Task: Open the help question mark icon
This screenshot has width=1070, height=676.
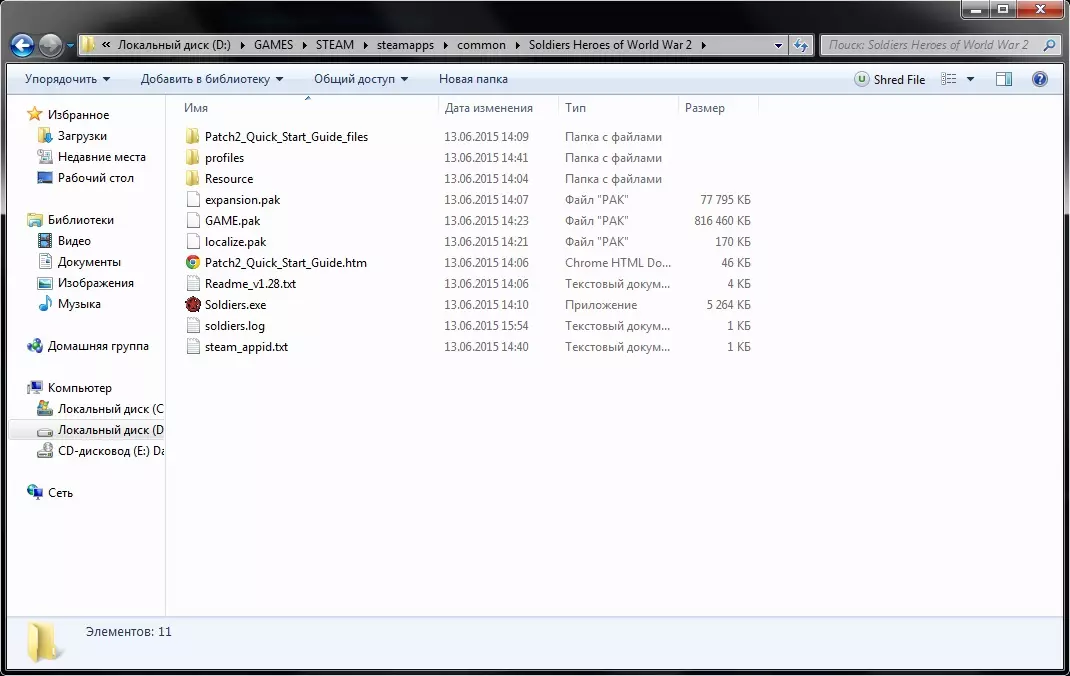Action: (1039, 79)
